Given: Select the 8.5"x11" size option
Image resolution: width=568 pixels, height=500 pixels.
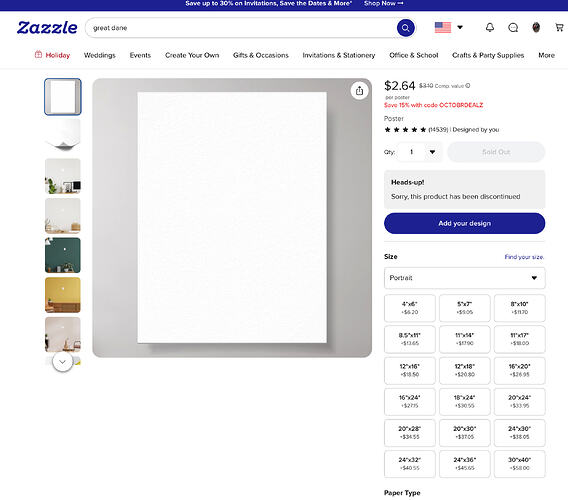Looking at the screenshot, I should (x=409, y=339).
